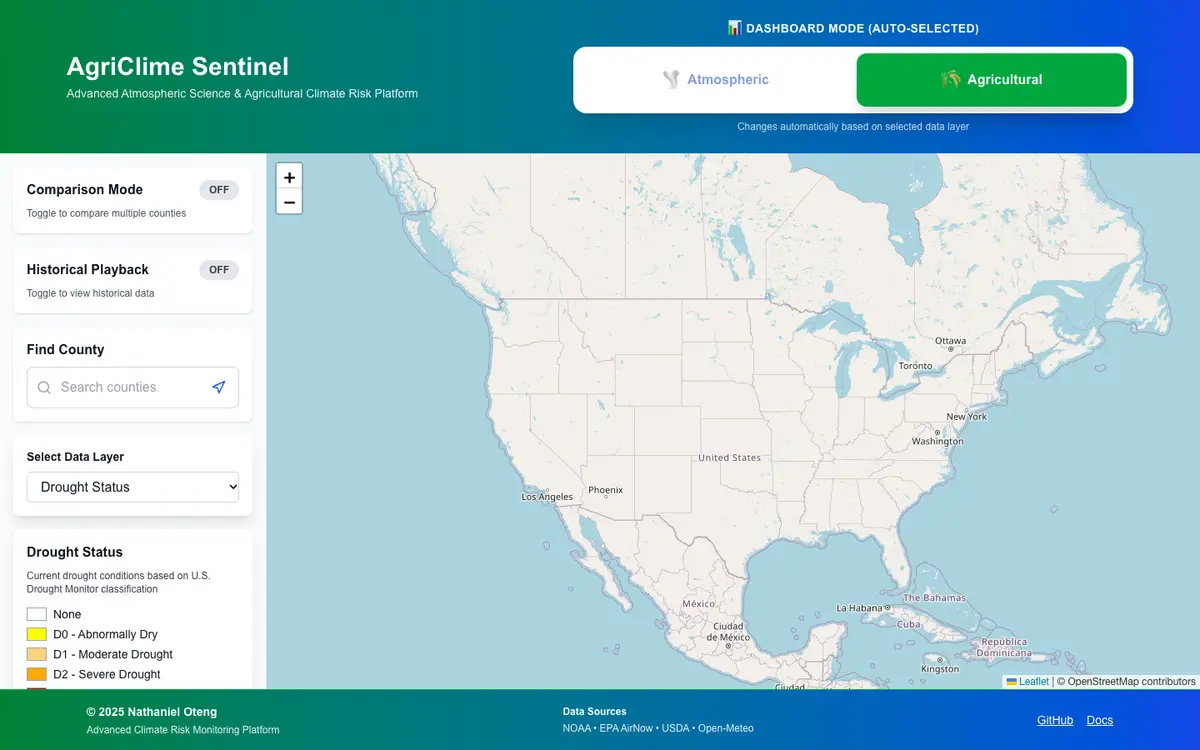The width and height of the screenshot is (1200, 750).
Task: Click the search magnifier icon
Action: point(44,387)
